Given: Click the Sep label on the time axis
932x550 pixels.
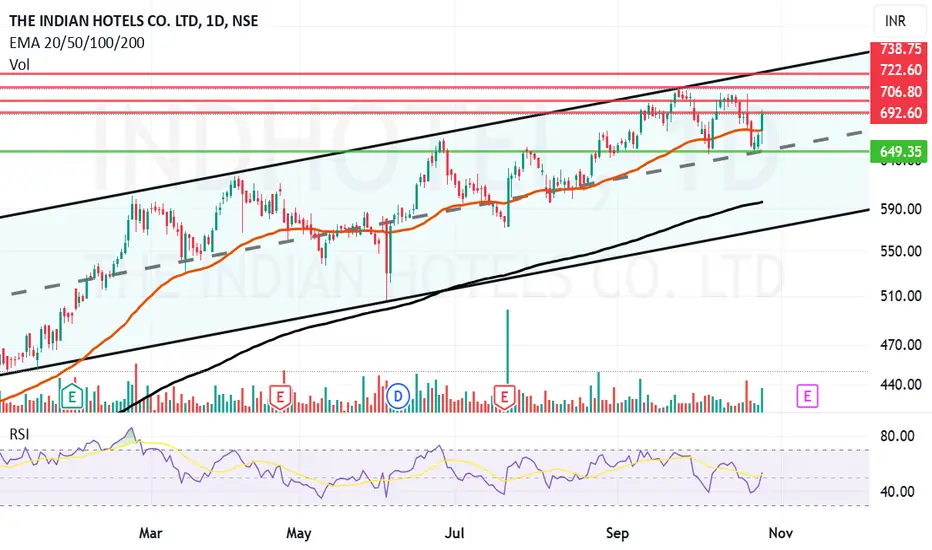Looking at the screenshot, I should [x=618, y=533].
